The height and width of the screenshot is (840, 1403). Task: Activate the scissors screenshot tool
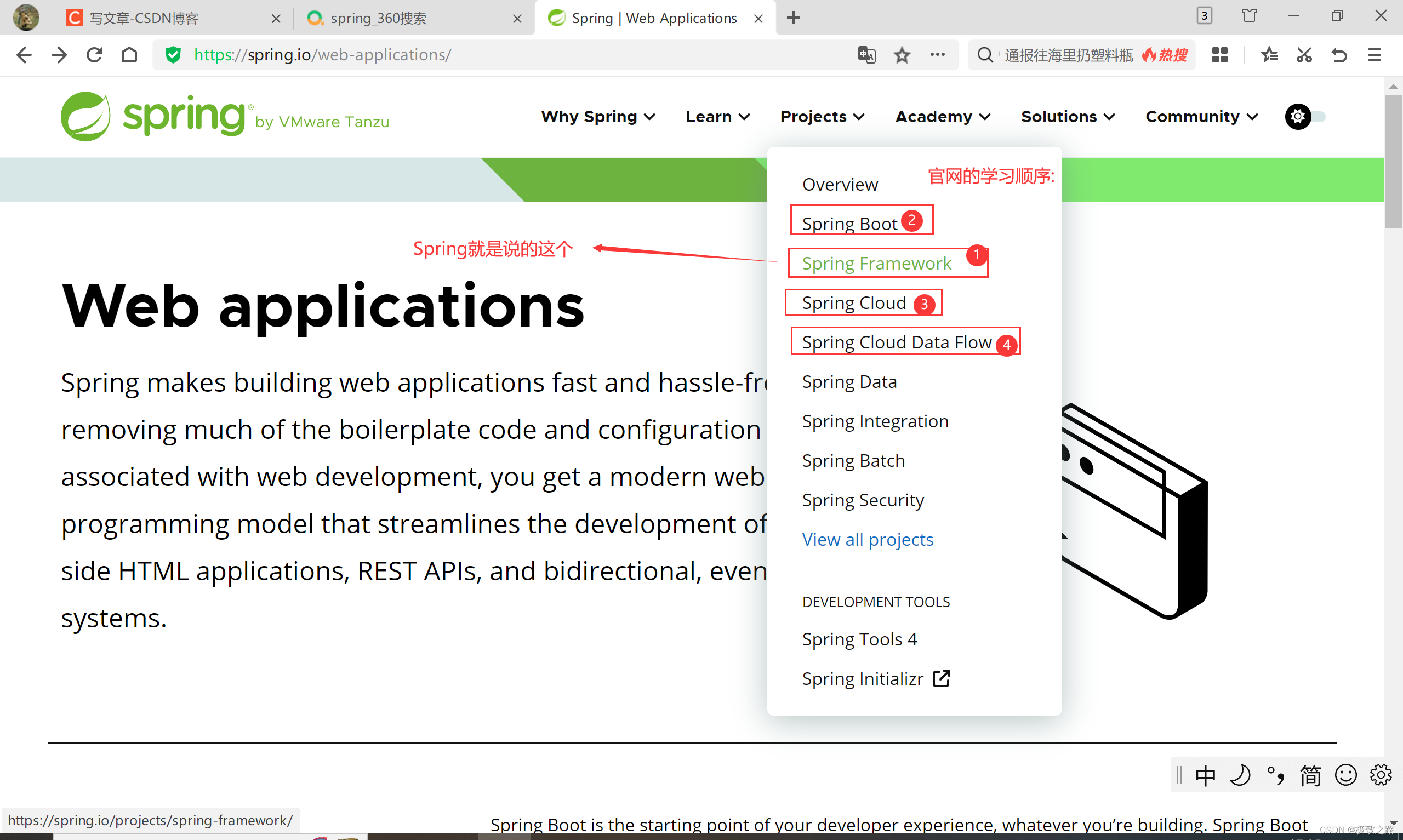point(1304,55)
